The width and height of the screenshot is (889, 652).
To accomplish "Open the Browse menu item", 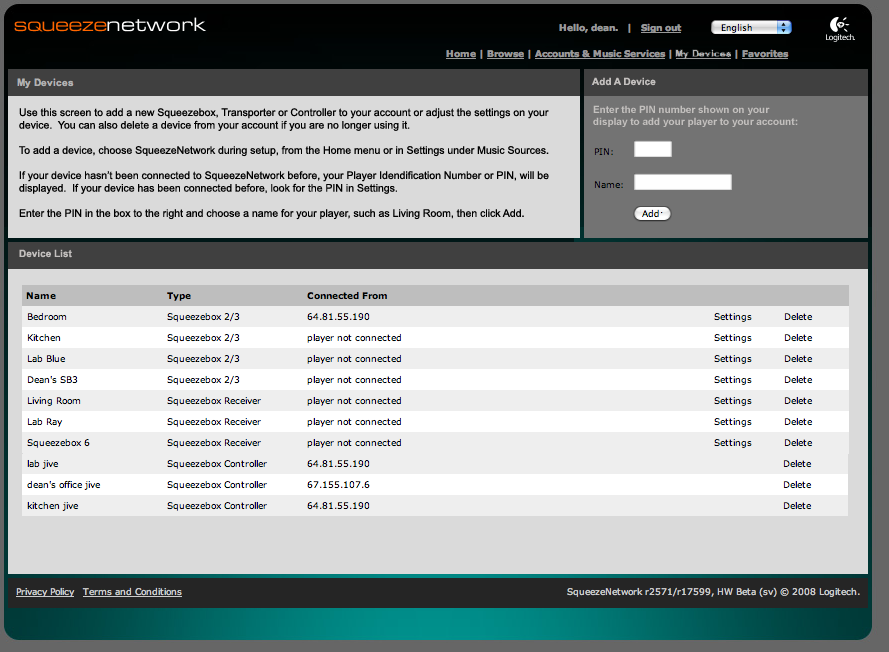I will point(505,54).
